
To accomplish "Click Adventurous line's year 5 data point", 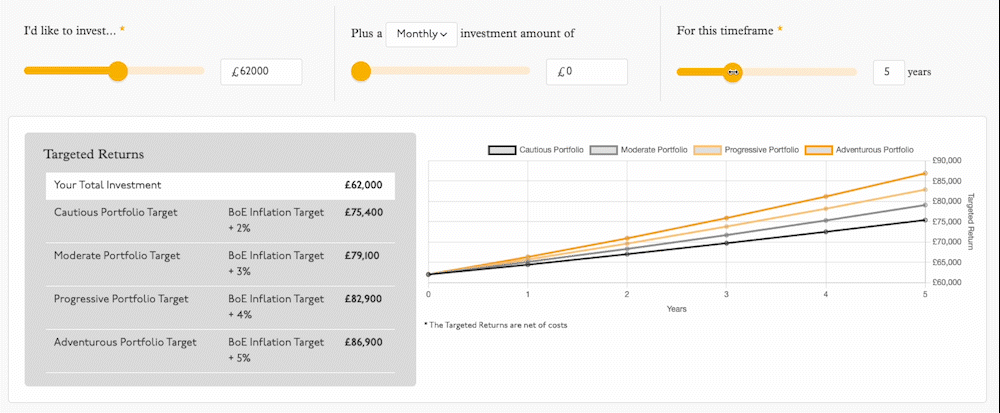I will 925,173.
